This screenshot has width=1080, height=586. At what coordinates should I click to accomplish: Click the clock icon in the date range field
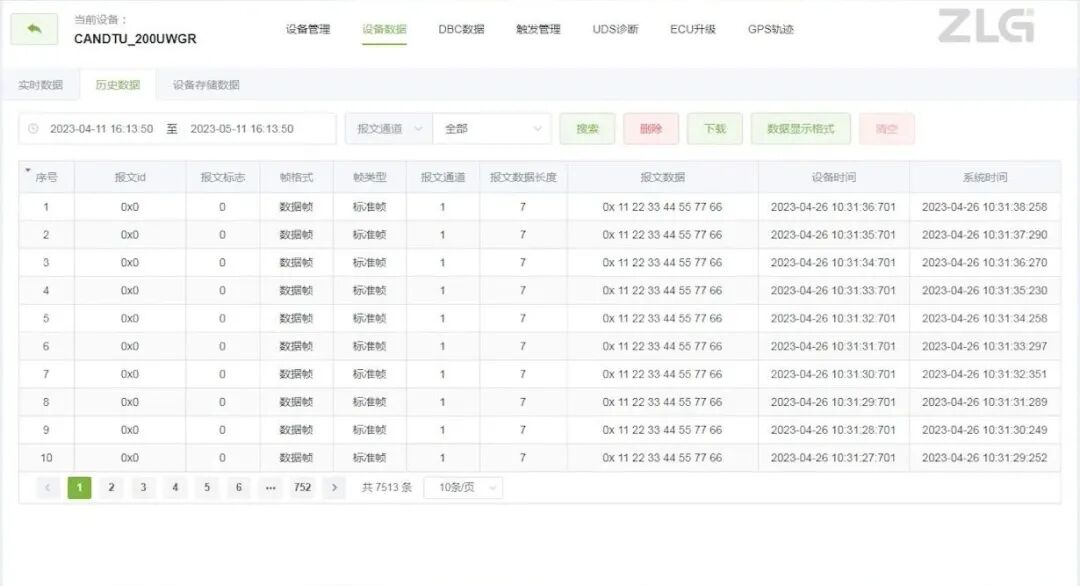[x=33, y=129]
